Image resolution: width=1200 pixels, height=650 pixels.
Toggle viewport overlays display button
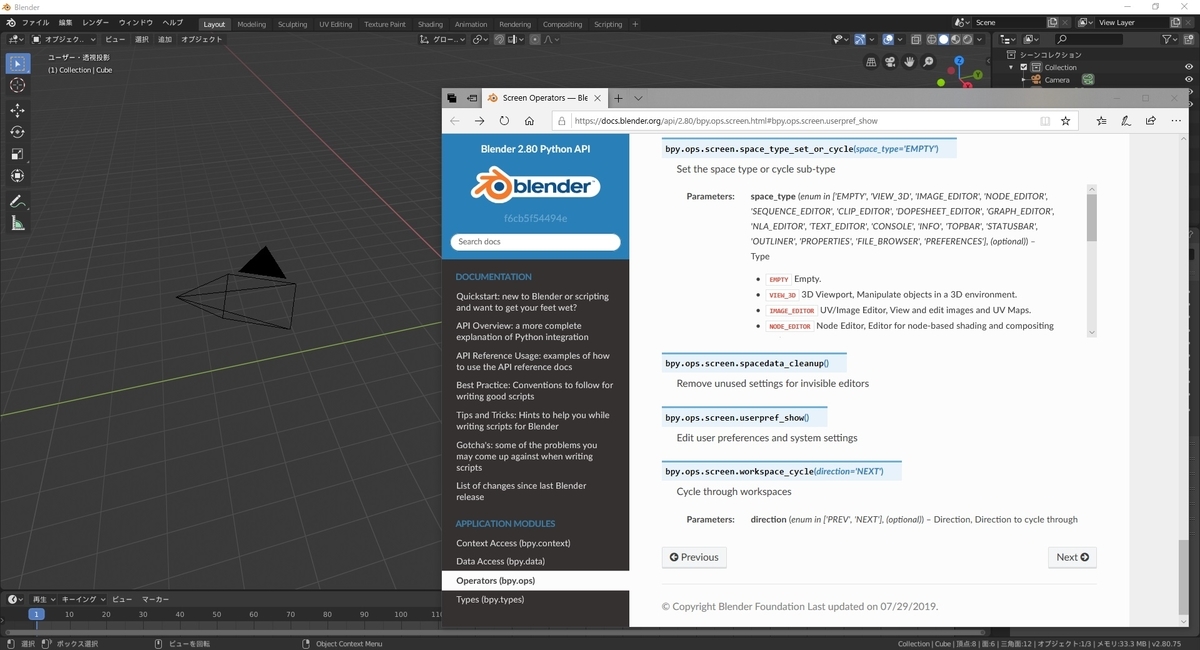(x=888, y=39)
